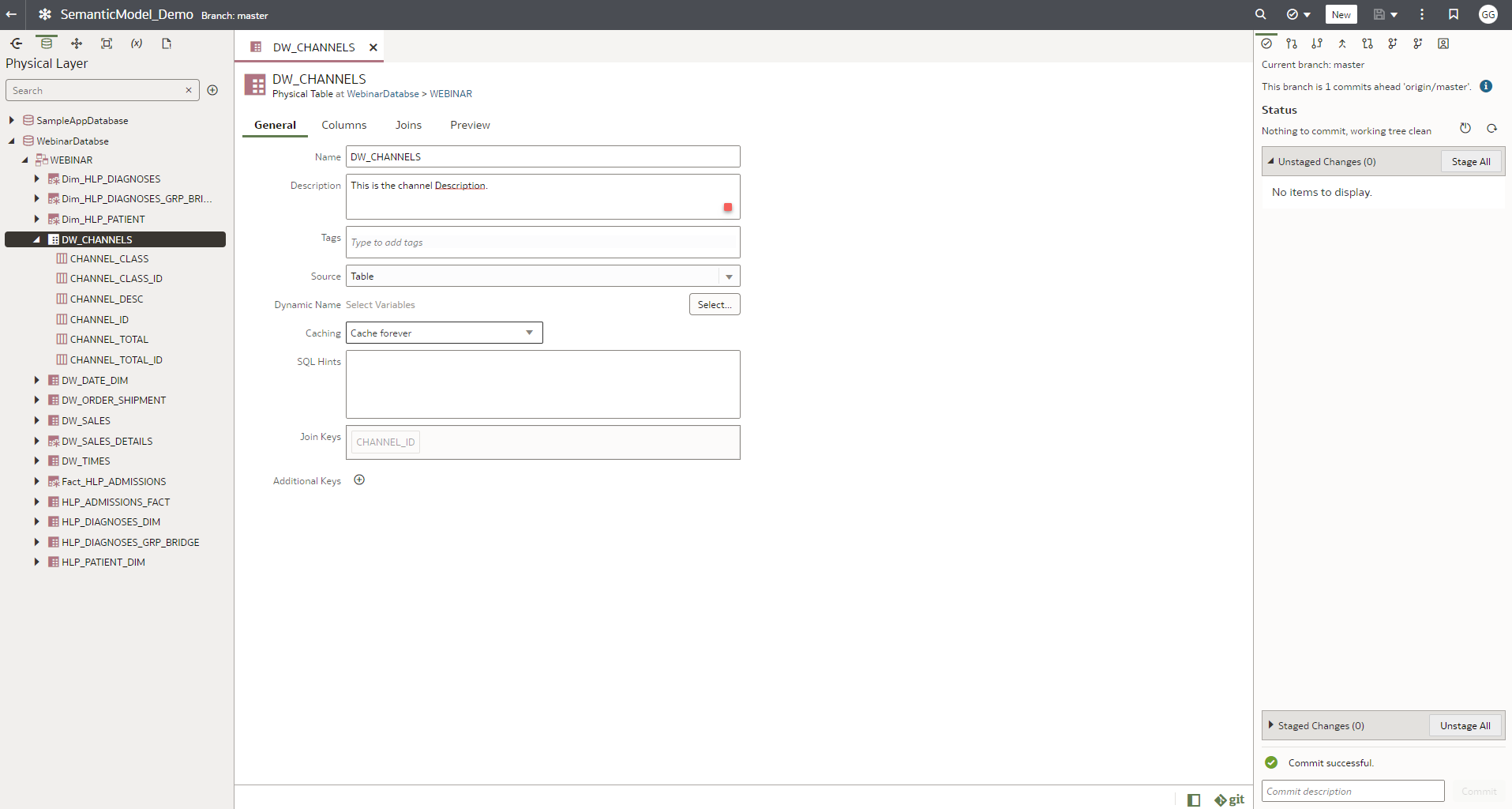Viewport: 1512px width, 809px height.
Task: Expand the Staged Changes section
Action: tap(1271, 725)
